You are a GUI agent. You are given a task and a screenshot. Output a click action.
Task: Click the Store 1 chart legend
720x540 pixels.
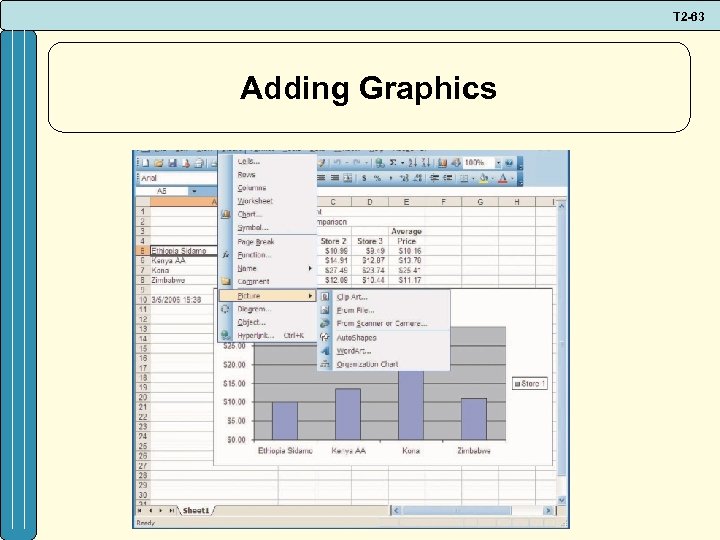pos(530,383)
